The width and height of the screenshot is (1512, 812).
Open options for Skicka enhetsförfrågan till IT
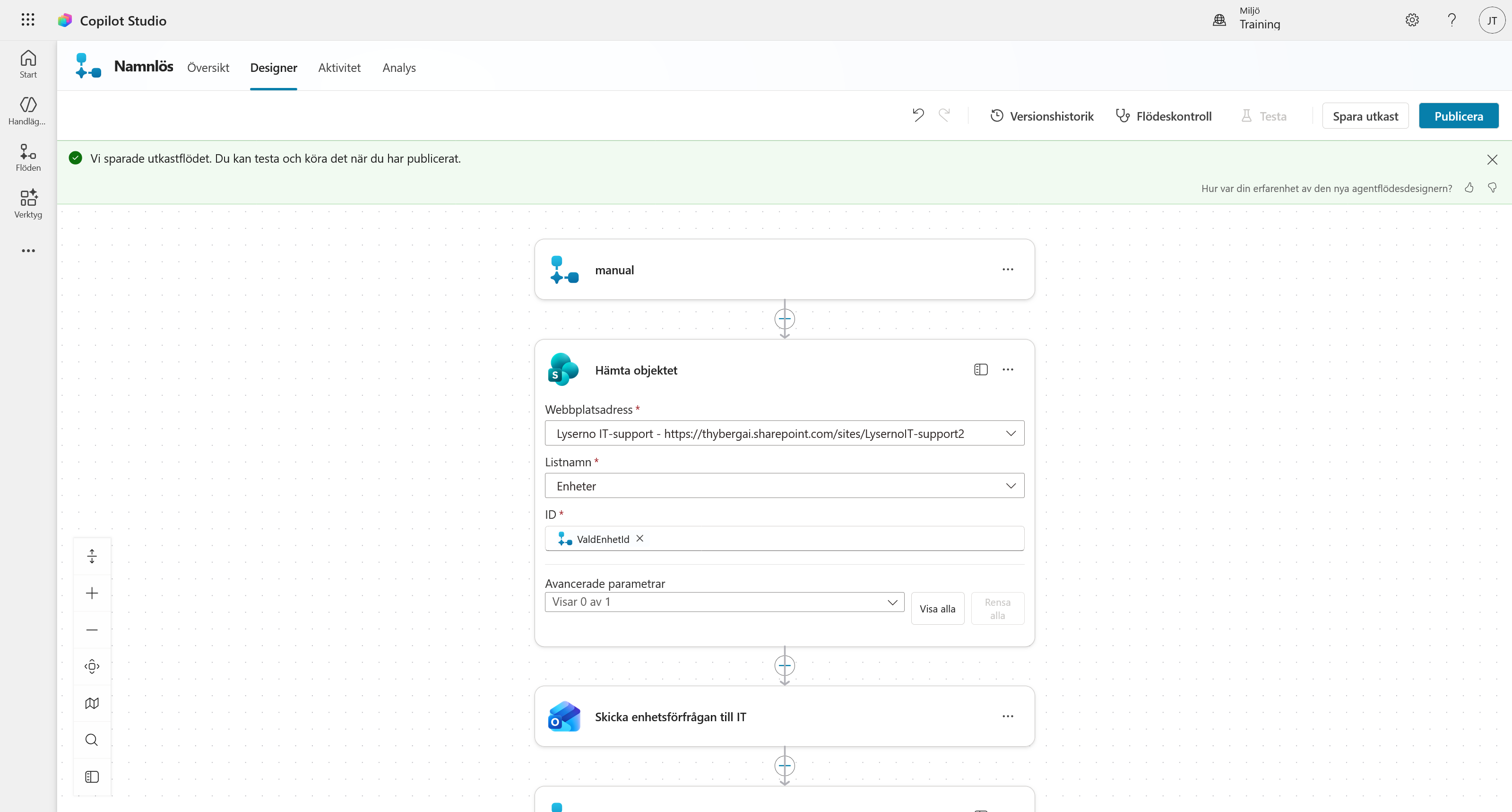click(1008, 716)
